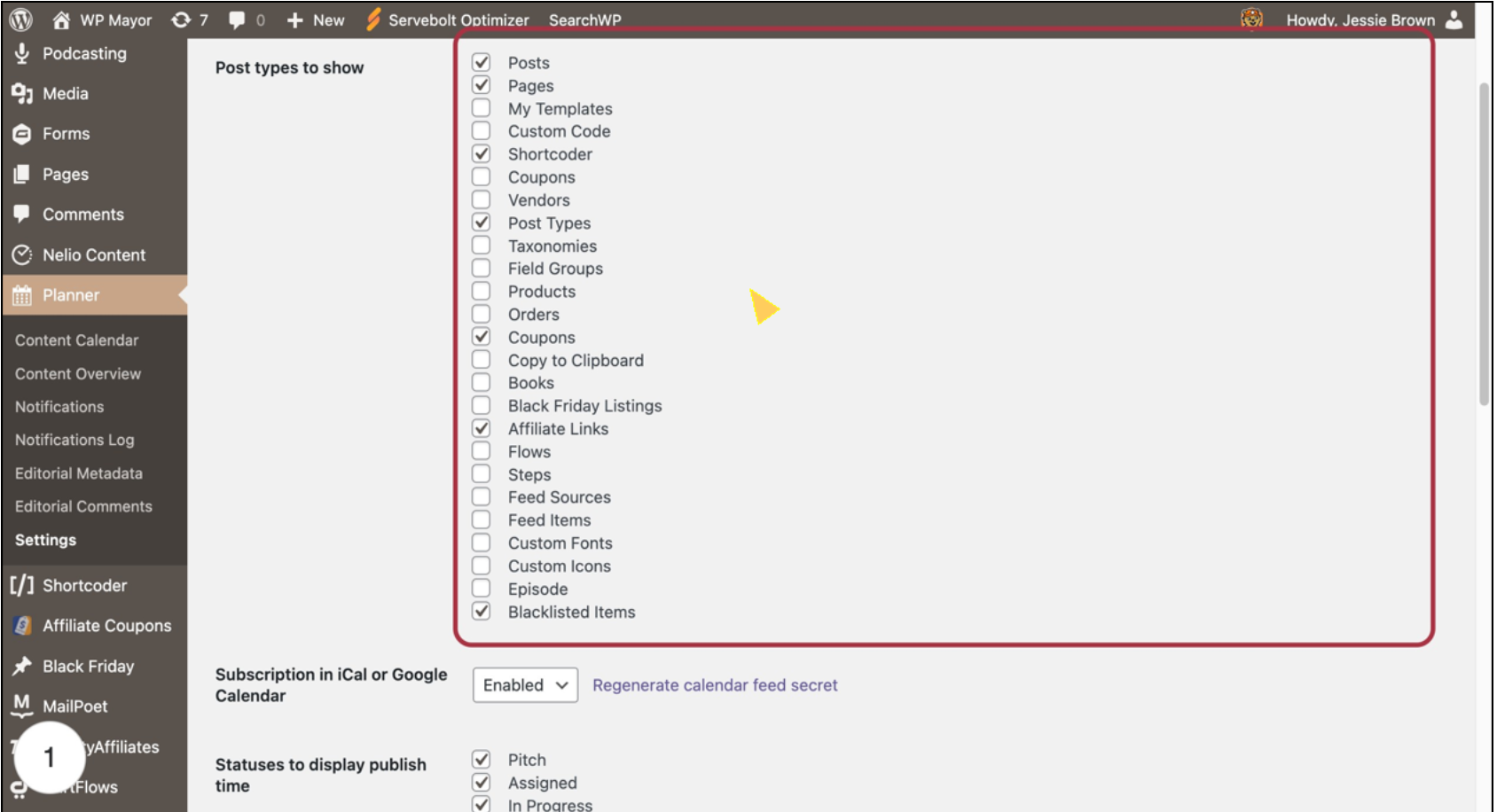Screen dimensions: 1497x812
Task: Open the Enabled subscription dropdown
Action: [525, 685]
